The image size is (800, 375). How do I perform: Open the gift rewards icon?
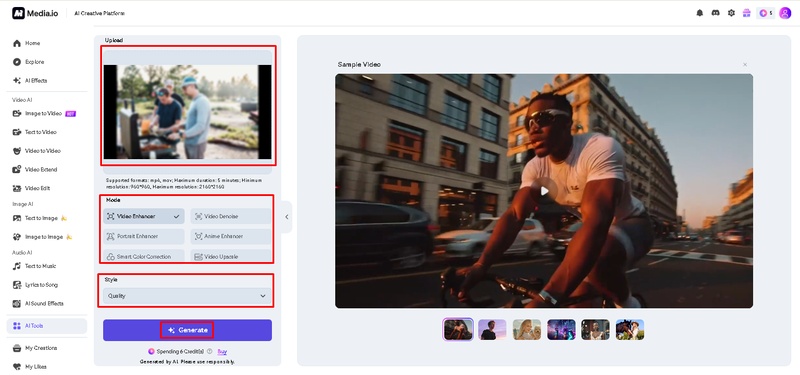tap(746, 13)
